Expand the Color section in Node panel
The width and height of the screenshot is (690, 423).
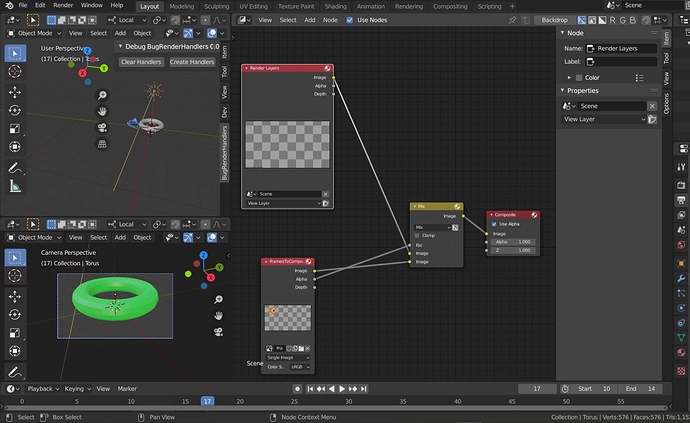point(569,77)
